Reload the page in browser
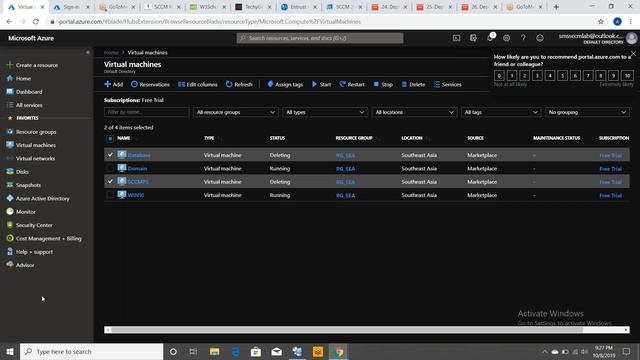This screenshot has width=640, height=360. click(36, 21)
